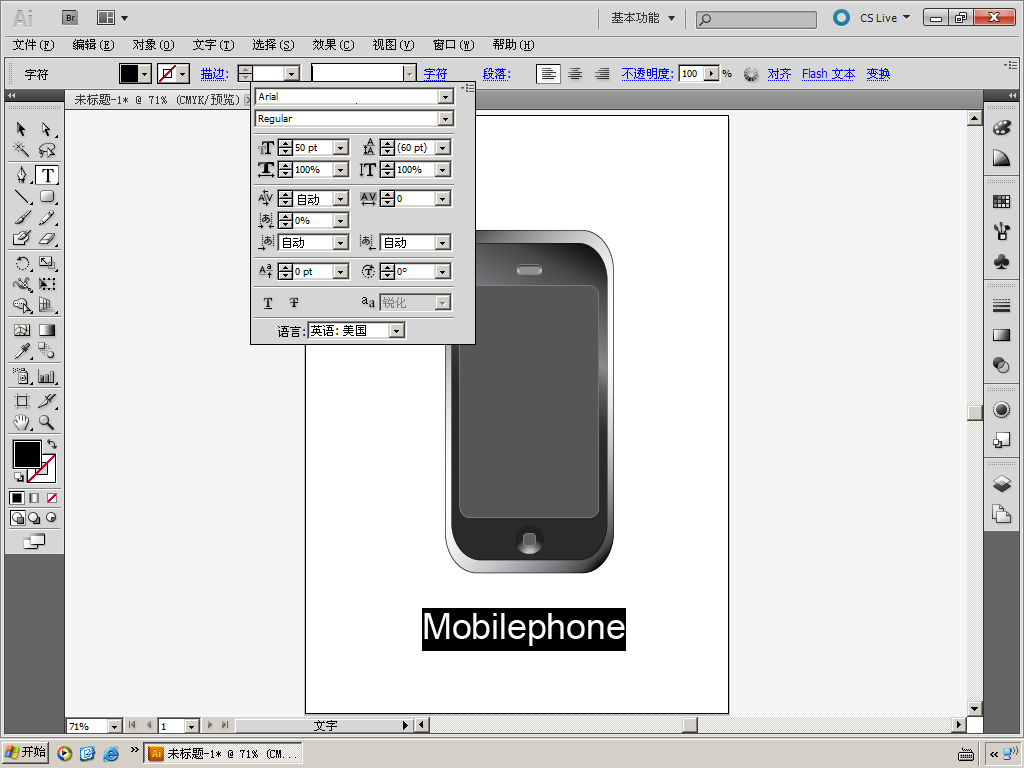The image size is (1024, 768).
Task: Click the 段落 (Paragraph) link
Action: (496, 74)
